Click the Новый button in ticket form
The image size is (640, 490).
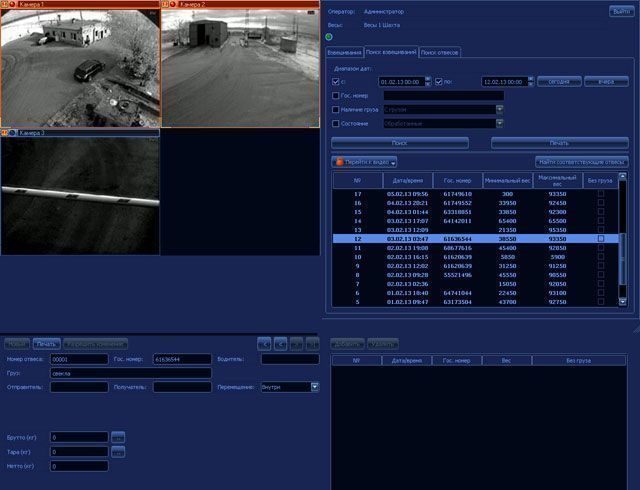coord(17,344)
